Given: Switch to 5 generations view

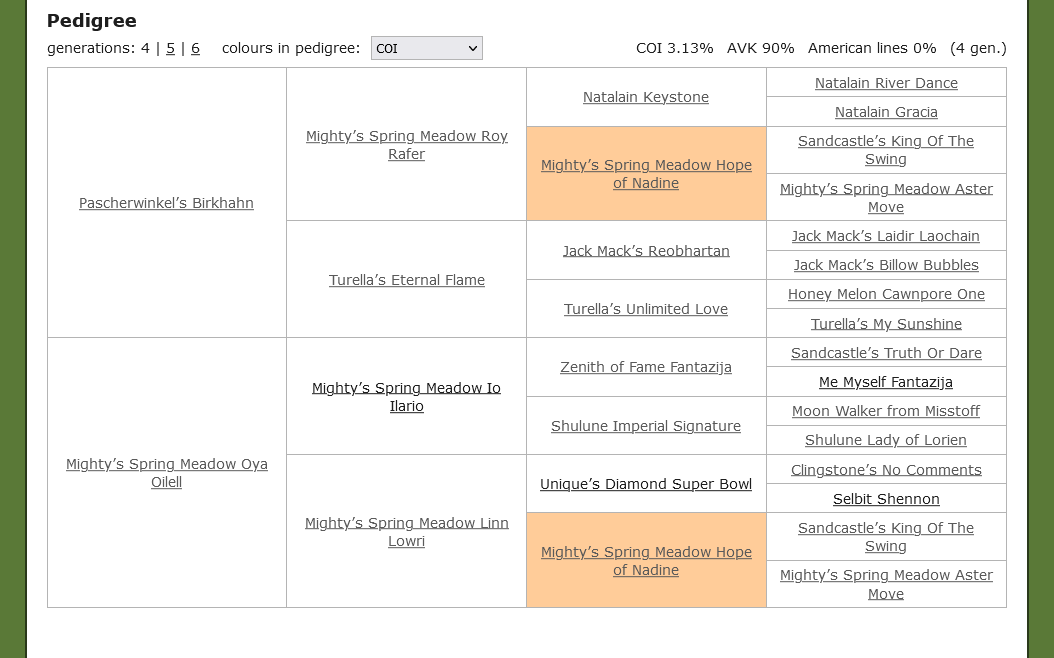Looking at the screenshot, I should [x=170, y=48].
